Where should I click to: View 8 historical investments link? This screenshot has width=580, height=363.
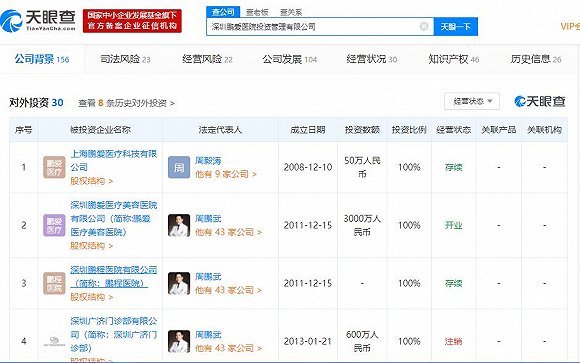point(127,103)
